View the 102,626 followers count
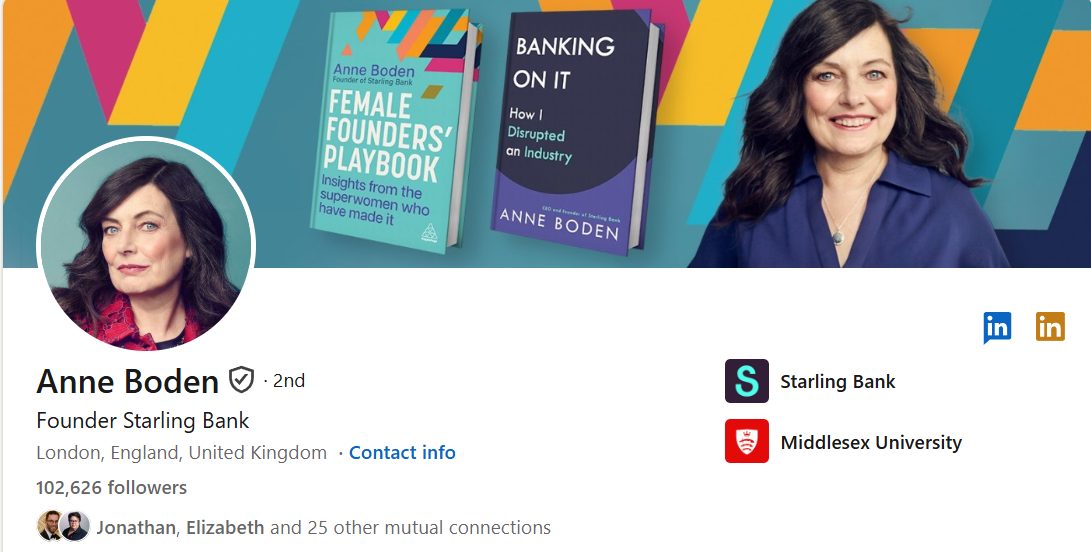This screenshot has width=1091, height=552. (x=111, y=487)
